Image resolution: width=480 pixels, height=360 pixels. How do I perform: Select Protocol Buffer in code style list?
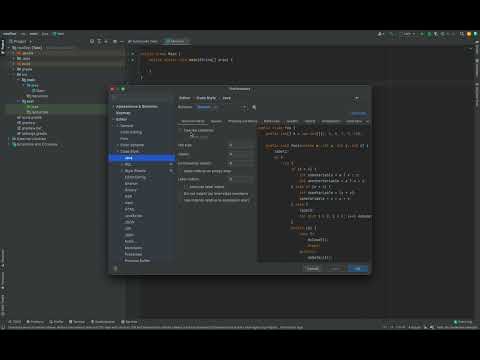click(x=137, y=260)
